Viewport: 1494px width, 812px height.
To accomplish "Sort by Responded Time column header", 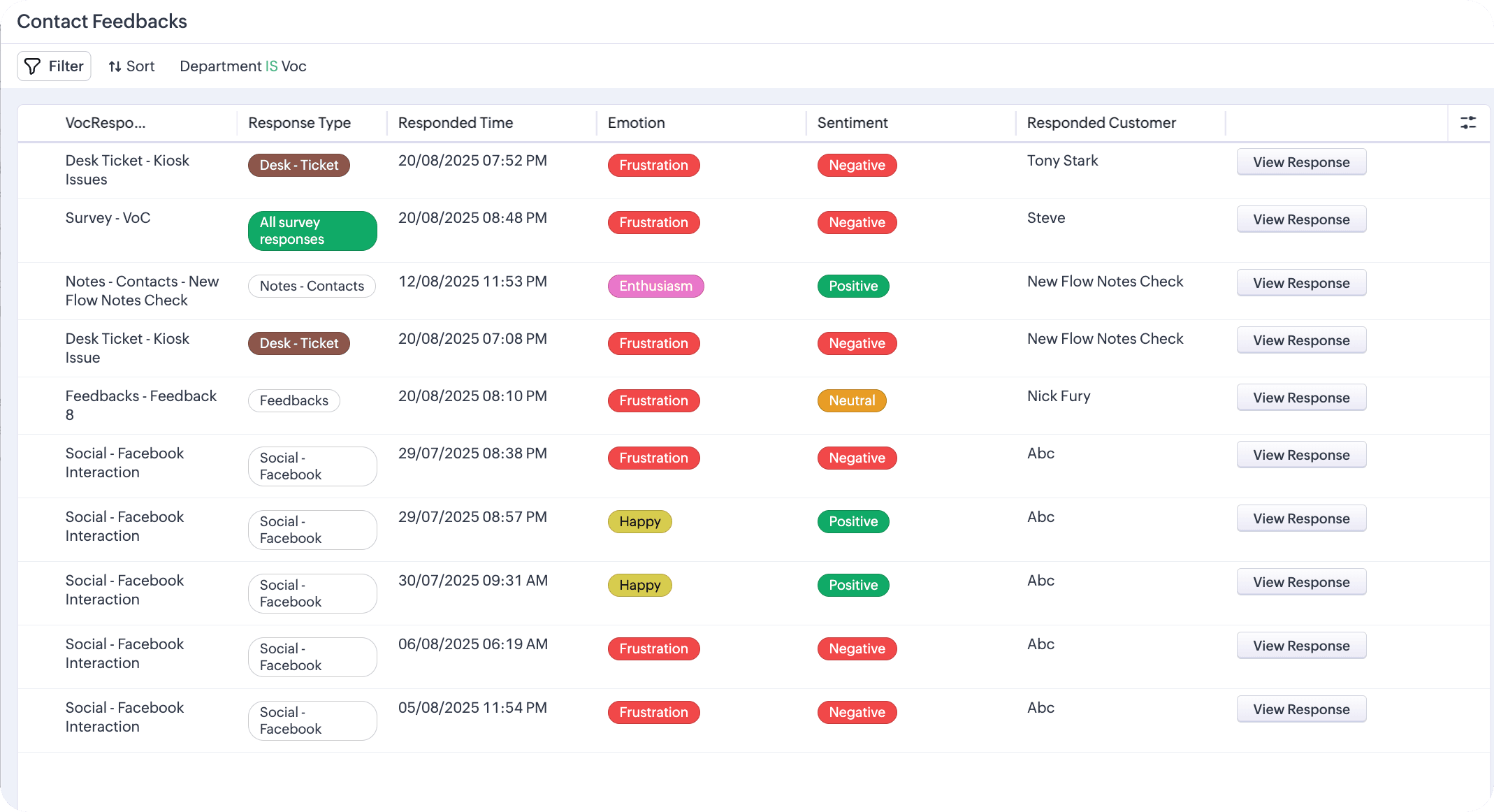I will coord(455,123).
